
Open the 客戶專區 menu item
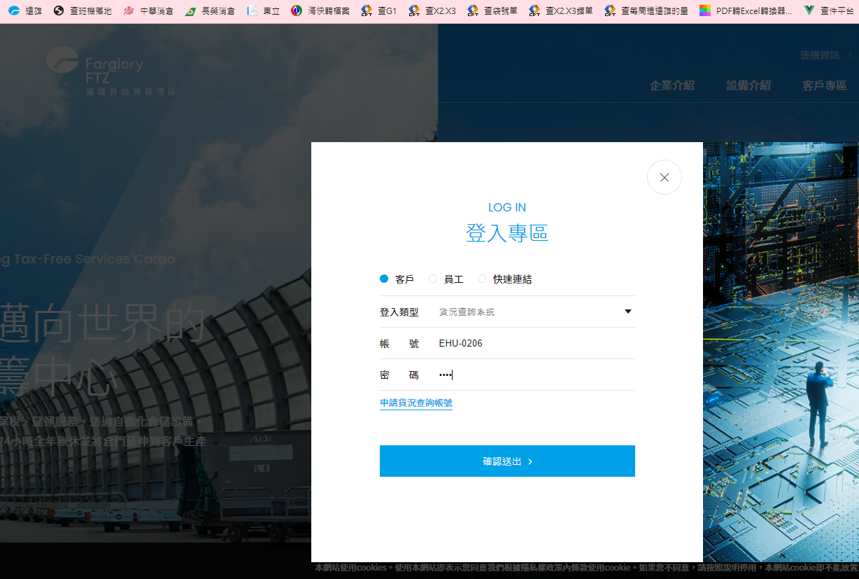pos(824,86)
